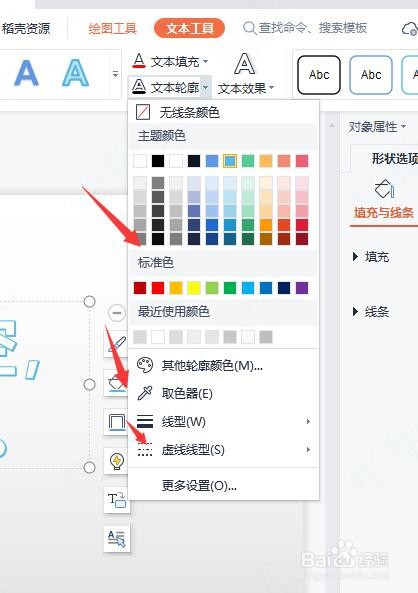The image size is (418, 593).
Task: Open the 虚线线型(S) dash type submenu
Action: coord(224,450)
